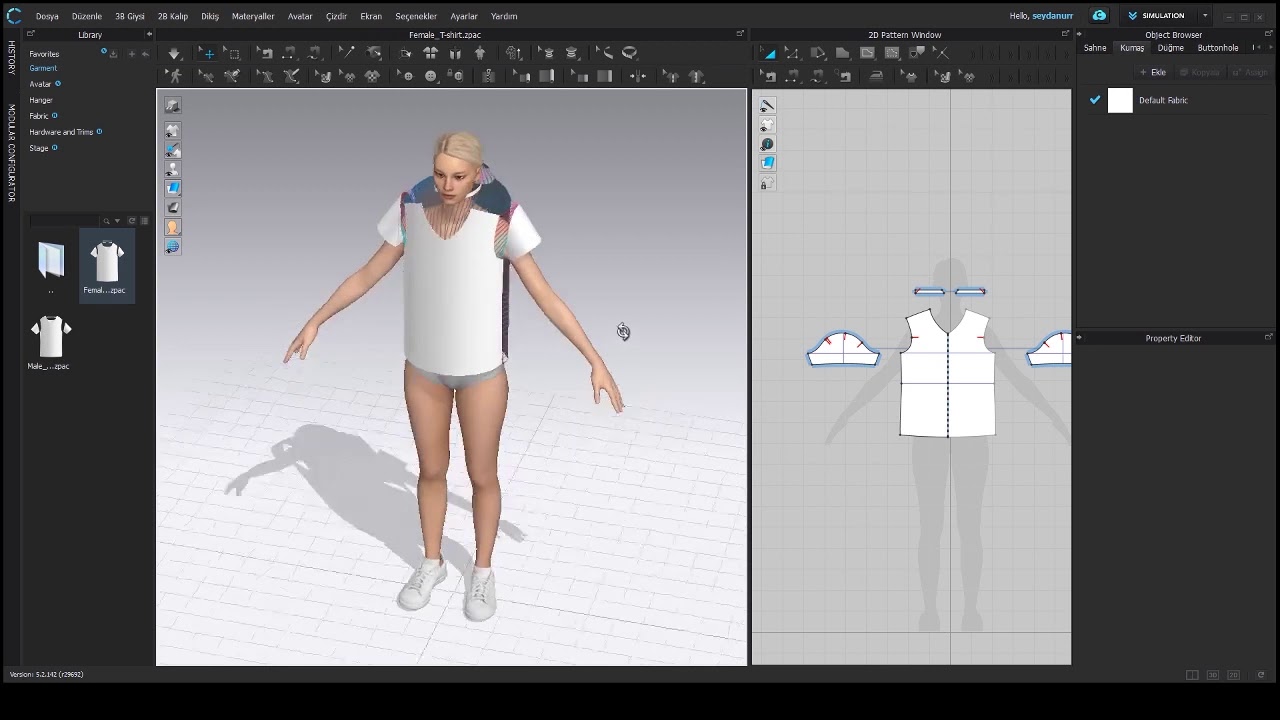This screenshot has height=720, width=1280.
Task: Switch Library to list view icon
Action: click(x=144, y=221)
